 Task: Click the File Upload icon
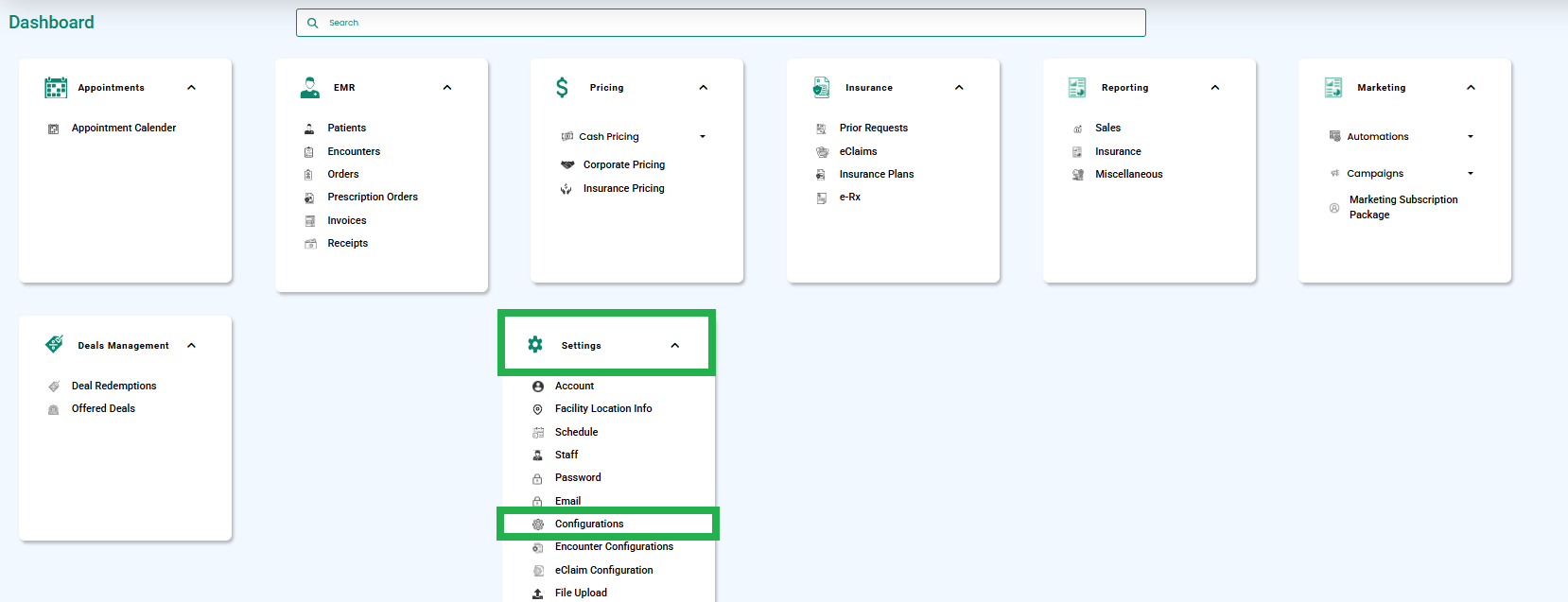[538, 593]
